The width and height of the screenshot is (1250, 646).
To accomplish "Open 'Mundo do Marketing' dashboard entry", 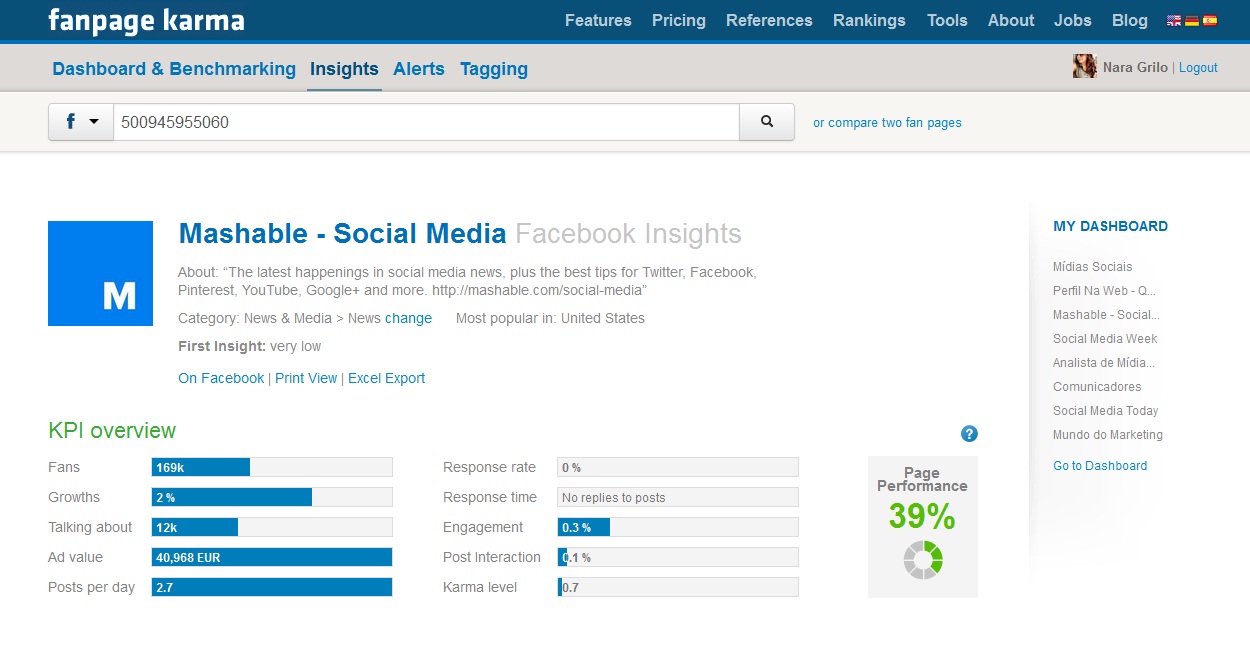I will tap(1108, 435).
